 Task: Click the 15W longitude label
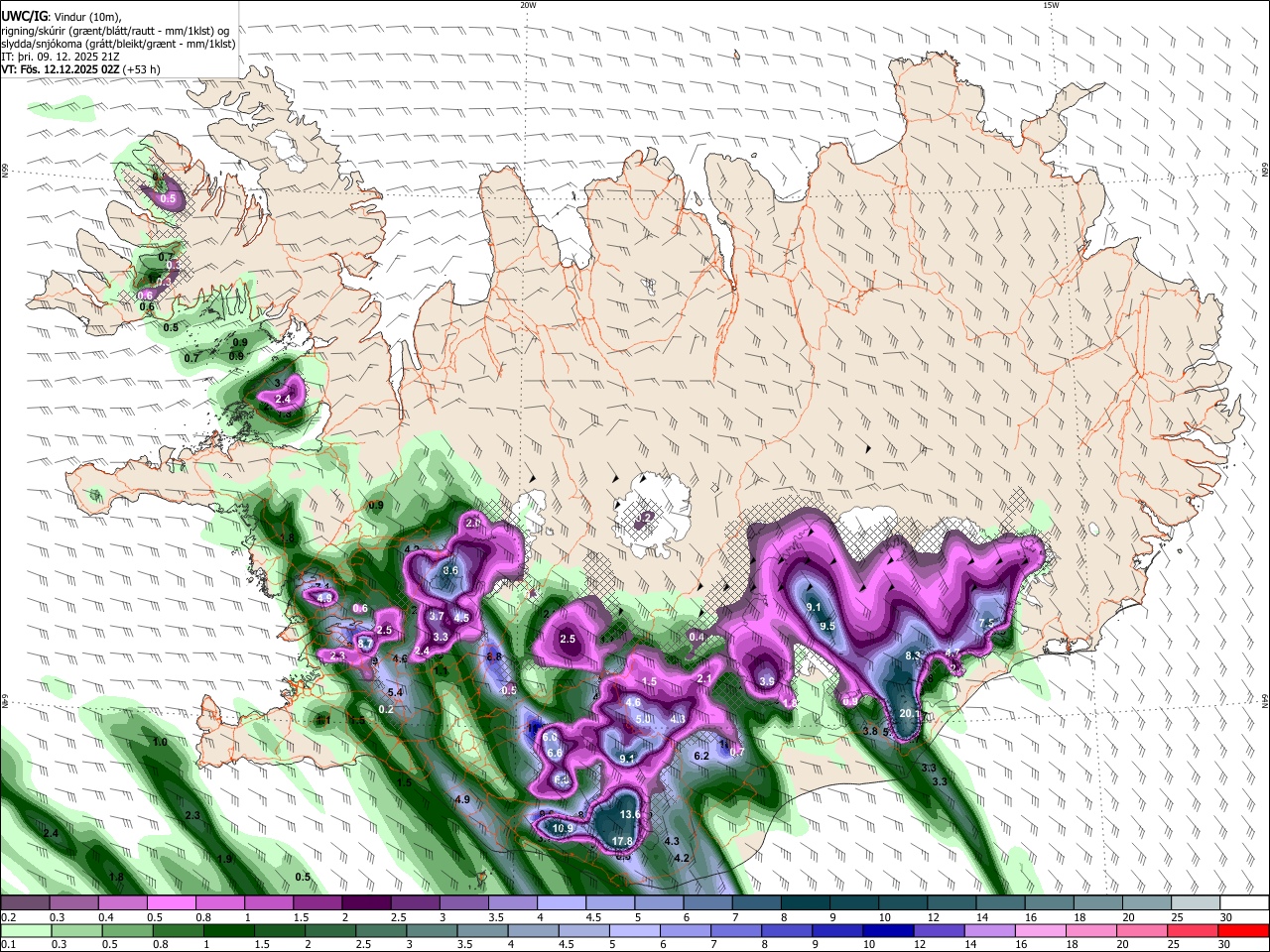pos(1051,5)
